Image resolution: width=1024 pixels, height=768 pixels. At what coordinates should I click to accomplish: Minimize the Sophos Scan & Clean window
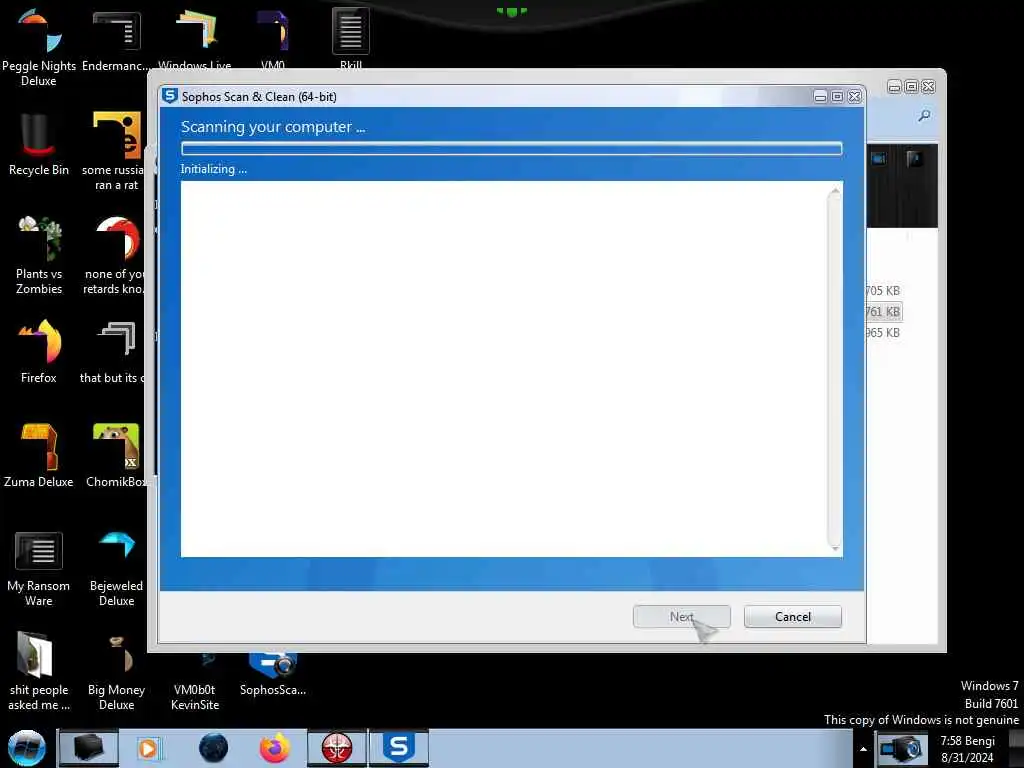coord(820,97)
